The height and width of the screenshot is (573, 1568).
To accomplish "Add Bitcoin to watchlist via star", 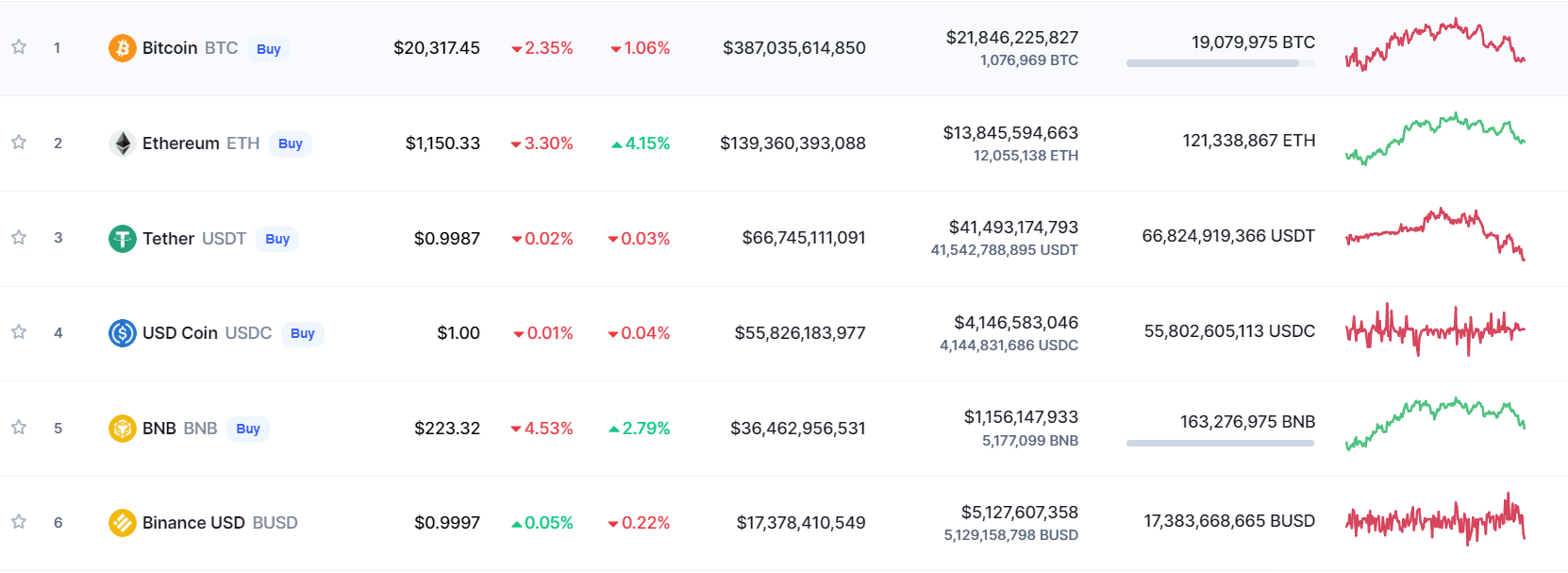I will coord(18,46).
